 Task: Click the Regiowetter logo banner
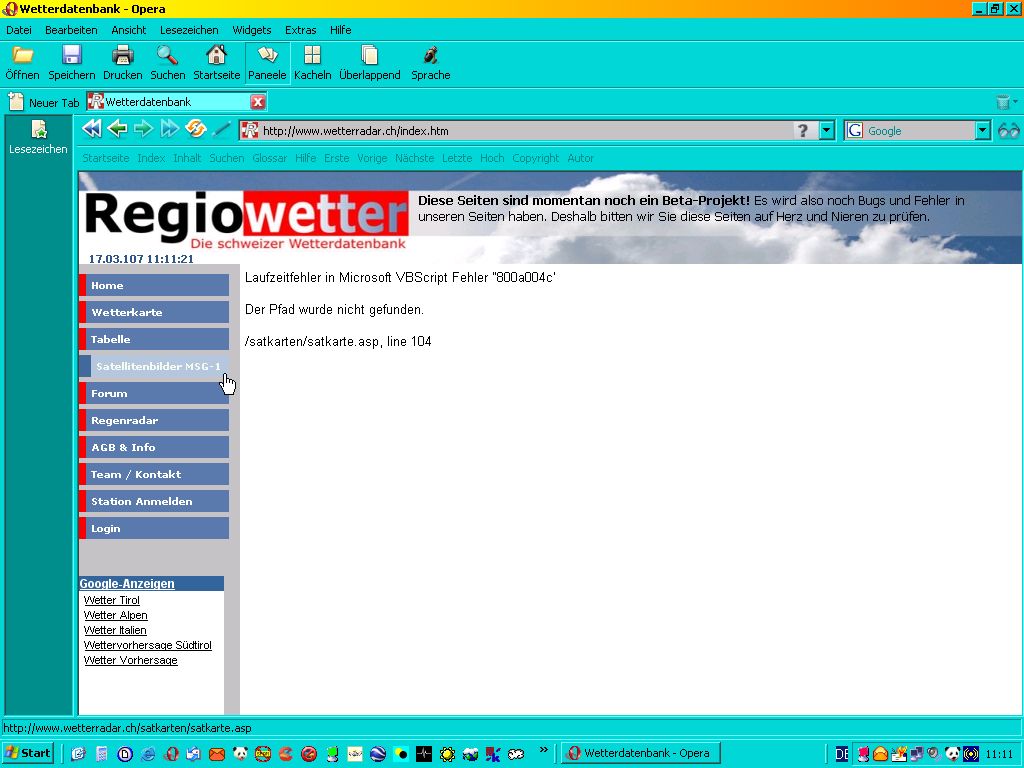[246, 219]
